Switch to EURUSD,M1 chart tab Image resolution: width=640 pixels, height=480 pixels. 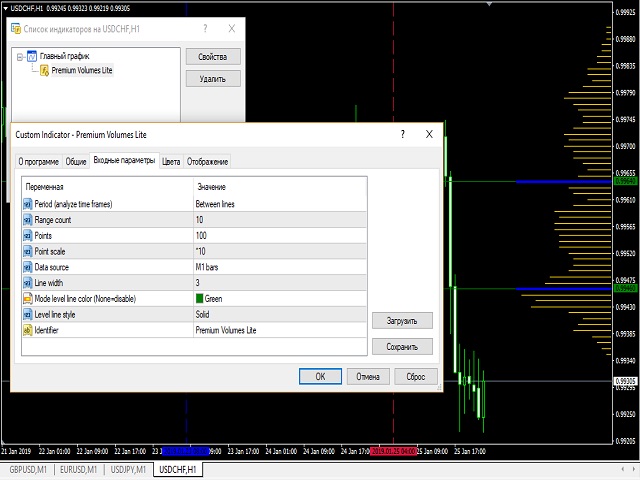79,470
